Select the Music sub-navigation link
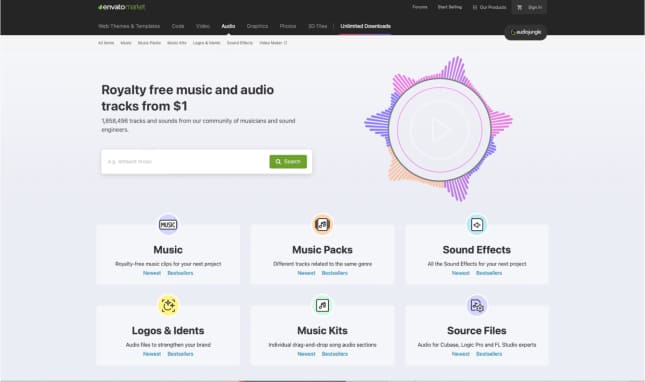645x382 pixels. (x=125, y=43)
